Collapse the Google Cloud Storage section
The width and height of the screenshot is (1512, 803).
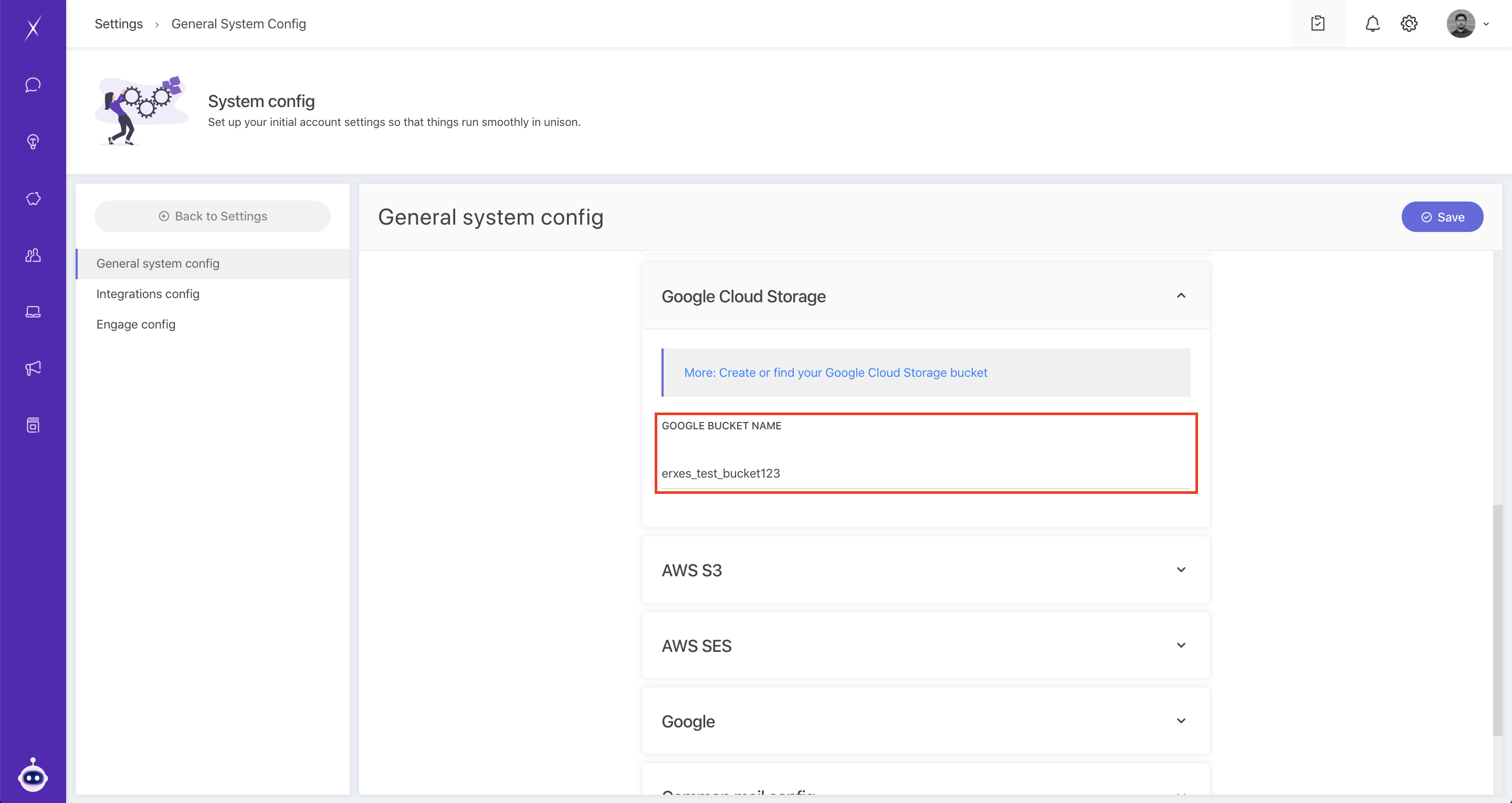tap(1181, 296)
